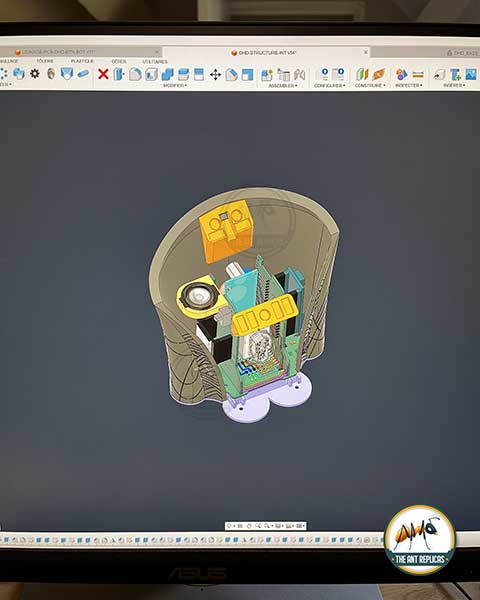
Task: Click the blue bucket-shaped tool icon
Action: click(67, 73)
